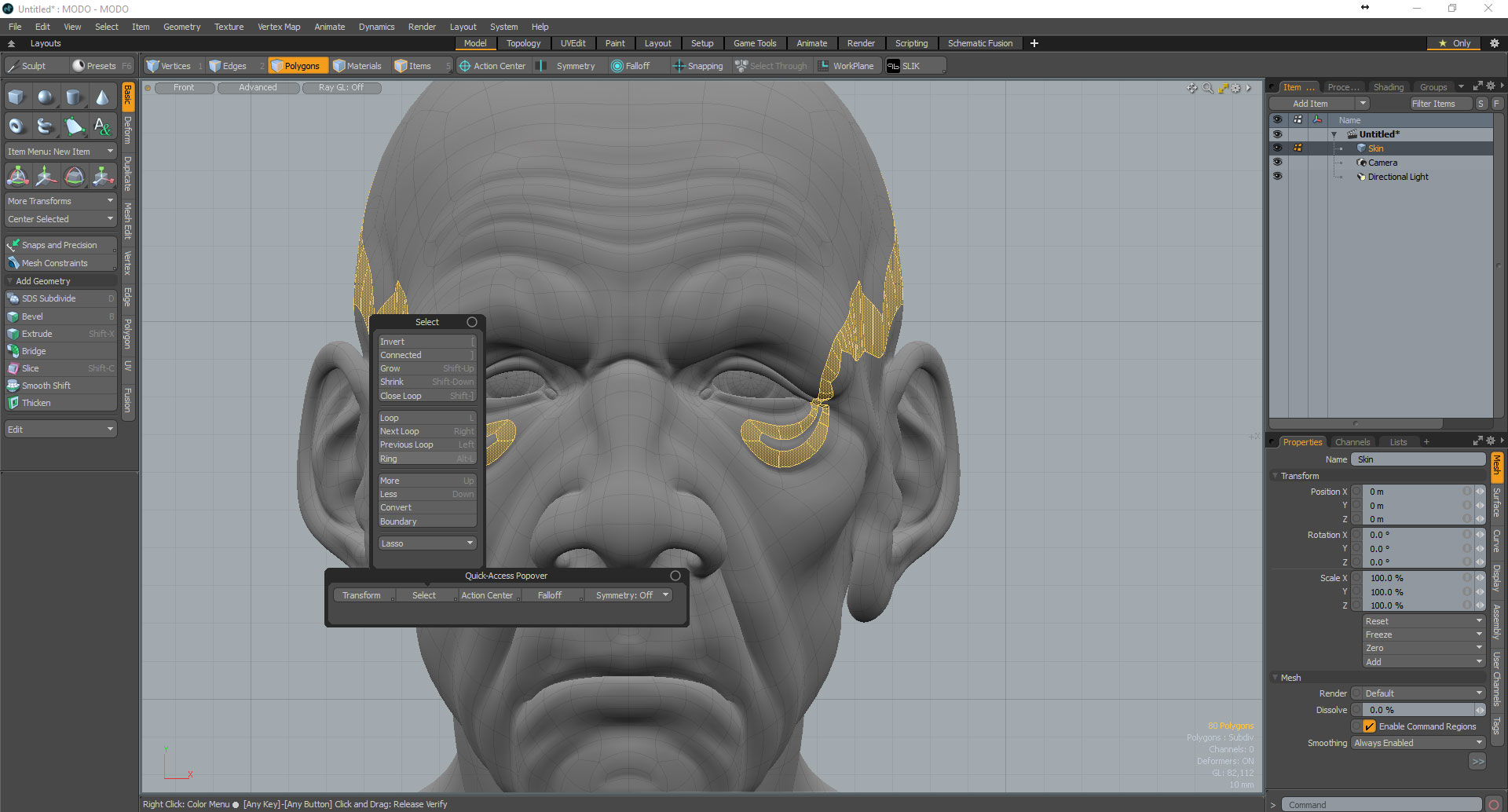Select the Sphere primitive tool
This screenshot has height=812, width=1508.
(46, 97)
